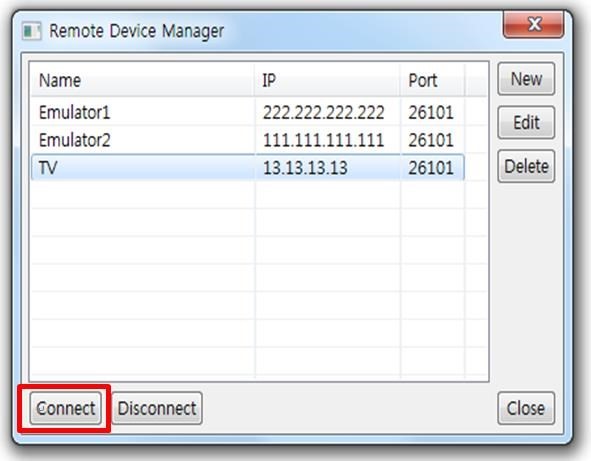Image resolution: width=591 pixels, height=461 pixels.
Task: Click IP address 13.13.13.13
Action: (x=305, y=168)
